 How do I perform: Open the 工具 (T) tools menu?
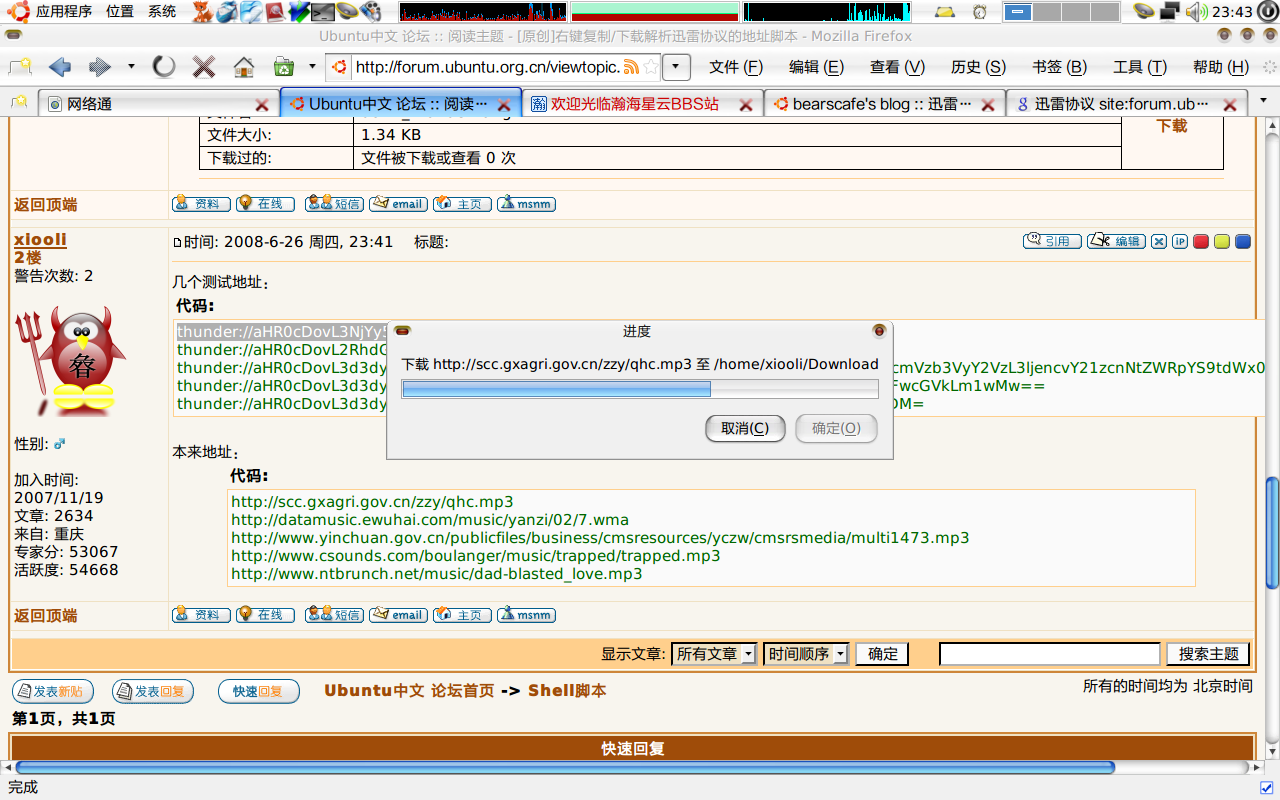(x=1140, y=67)
